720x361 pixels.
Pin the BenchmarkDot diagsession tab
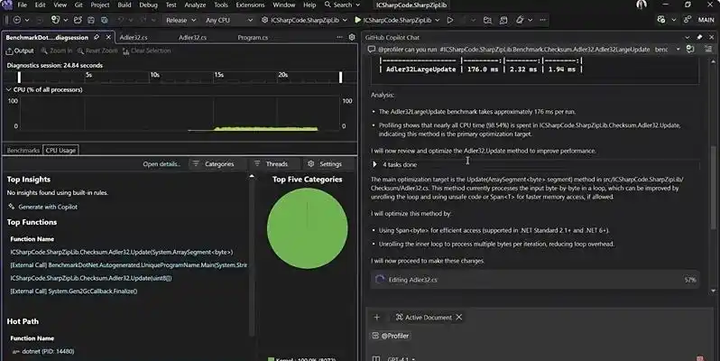pyautogui.click(x=97, y=37)
